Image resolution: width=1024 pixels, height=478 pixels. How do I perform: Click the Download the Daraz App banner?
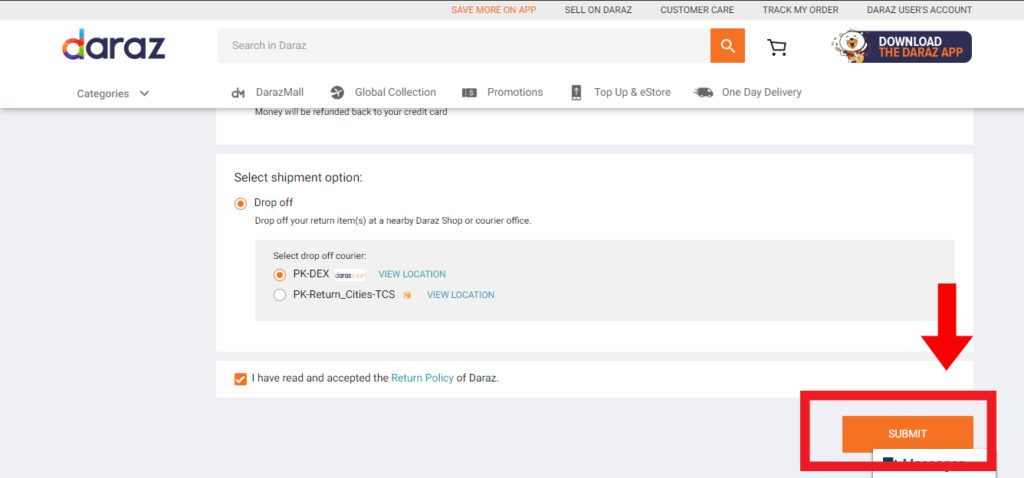coord(902,46)
